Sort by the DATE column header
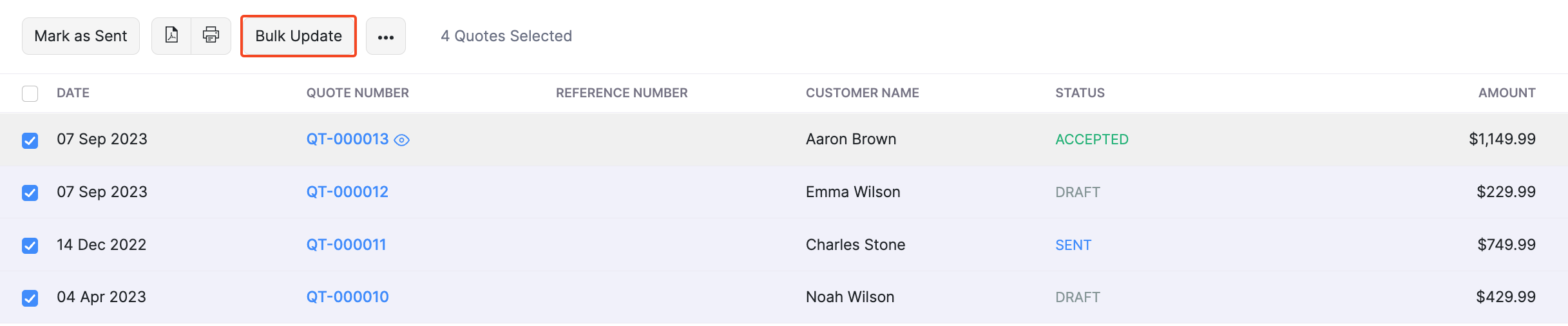 (73, 93)
